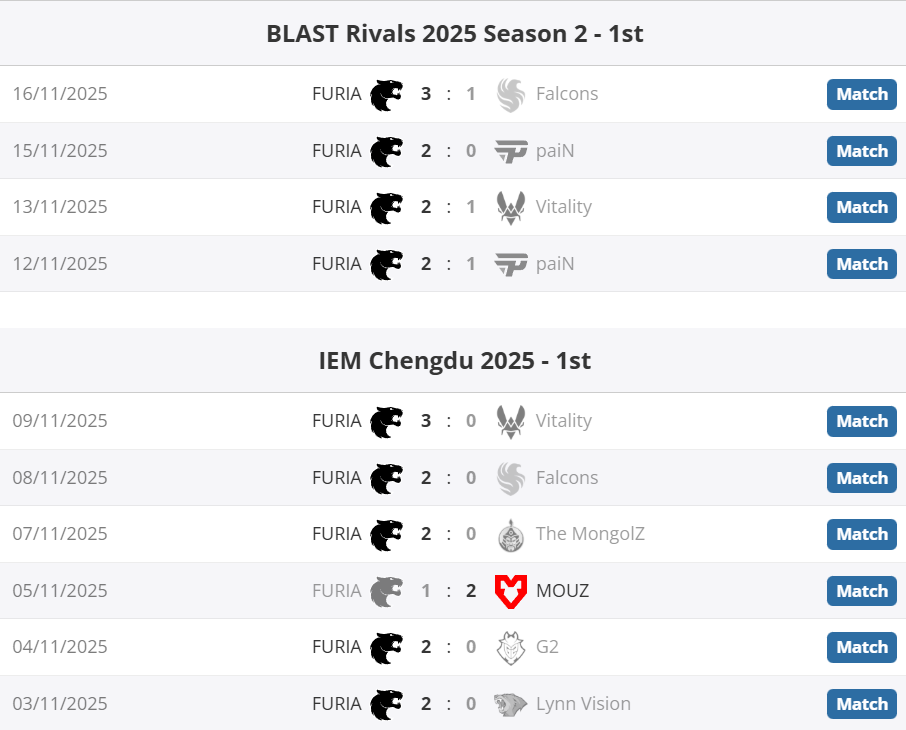Click the paiN logo in the 15/11/2025 match
The image size is (906, 730).
coord(510,151)
